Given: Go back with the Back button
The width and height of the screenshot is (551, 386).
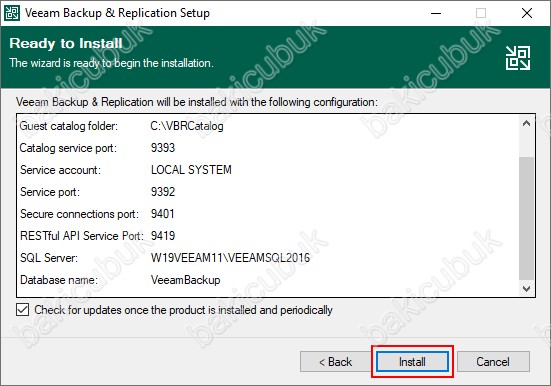Looking at the screenshot, I should [x=336, y=362].
